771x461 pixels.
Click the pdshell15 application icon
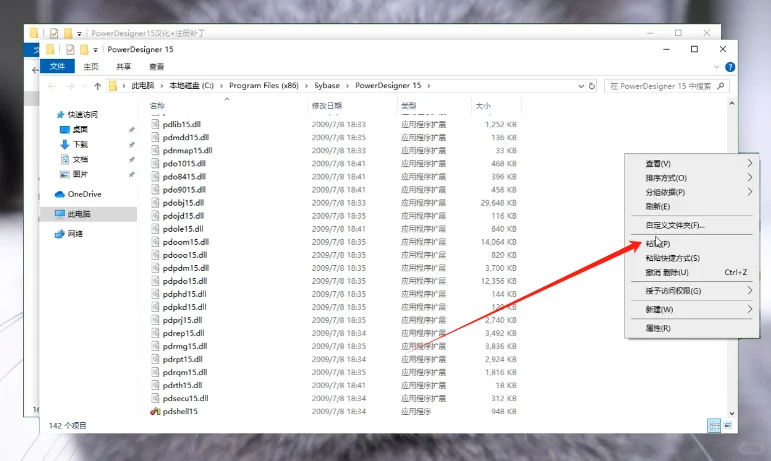click(x=155, y=411)
